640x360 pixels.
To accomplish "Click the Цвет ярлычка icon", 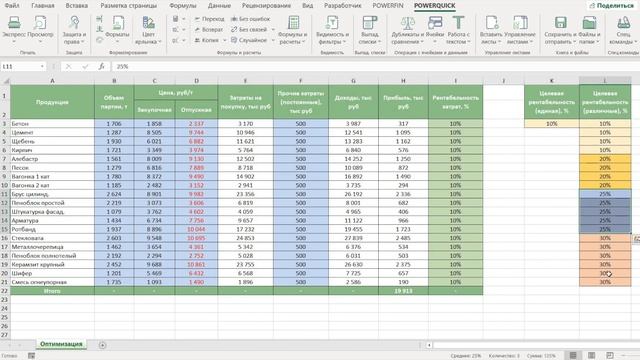I will point(148,23).
